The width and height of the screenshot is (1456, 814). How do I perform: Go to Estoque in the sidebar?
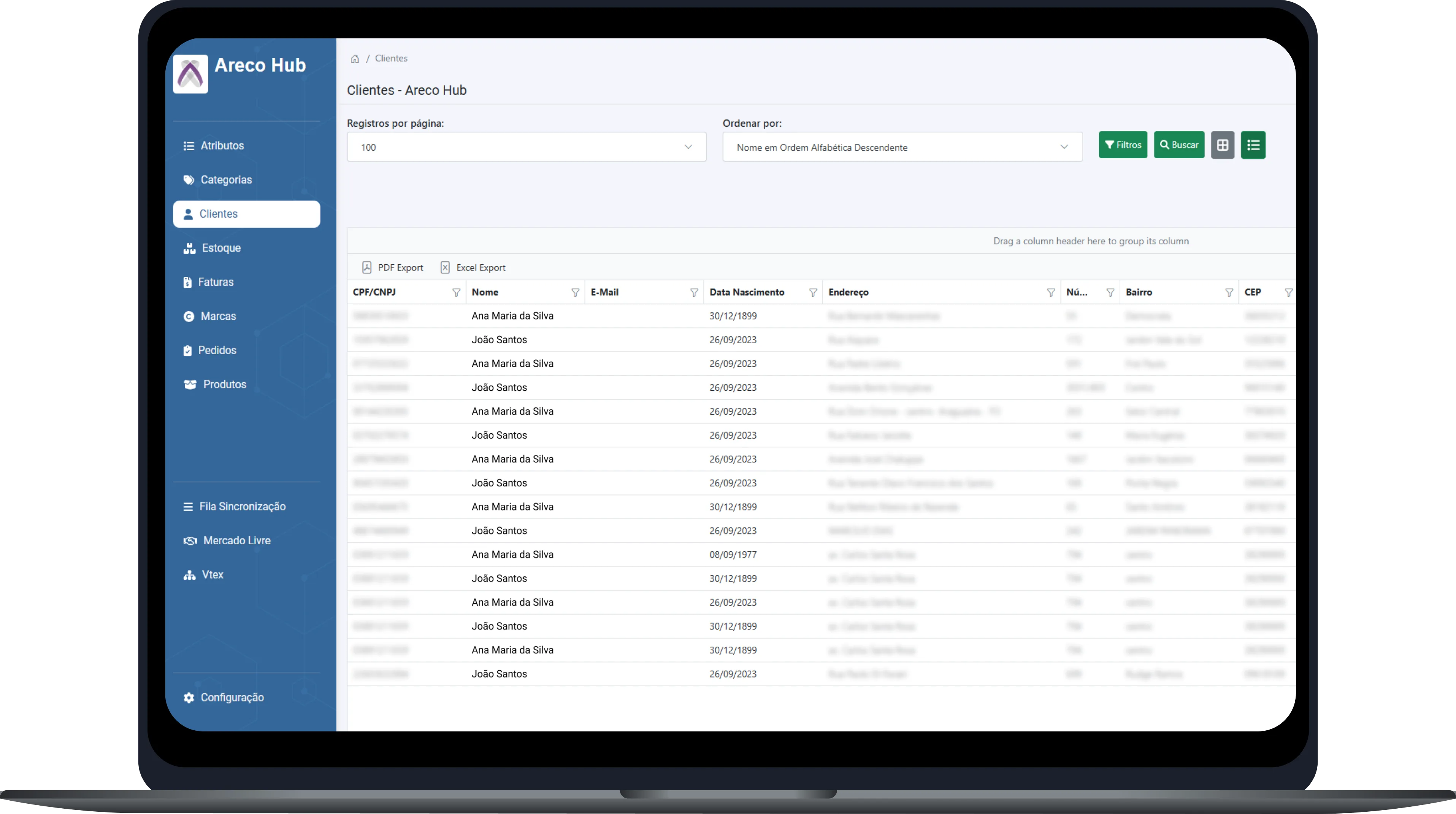click(220, 248)
